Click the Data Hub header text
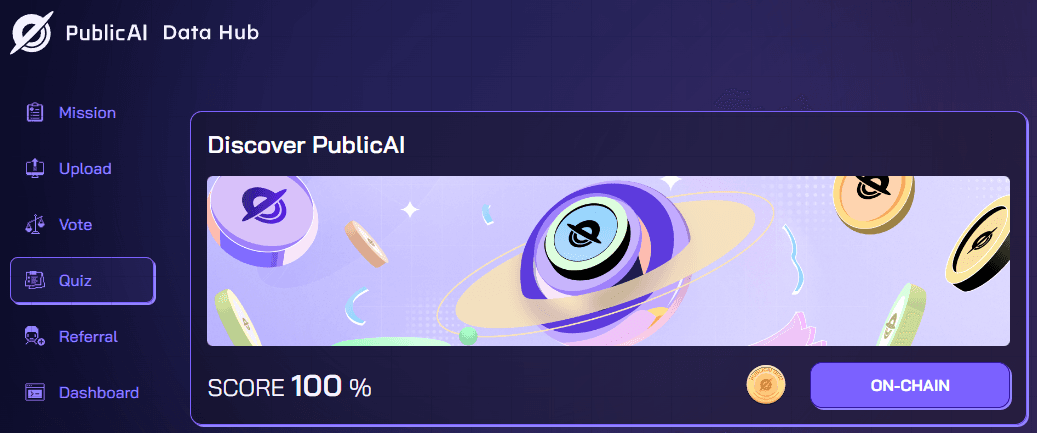Screen dimensions: 1037x433 [x=211, y=32]
